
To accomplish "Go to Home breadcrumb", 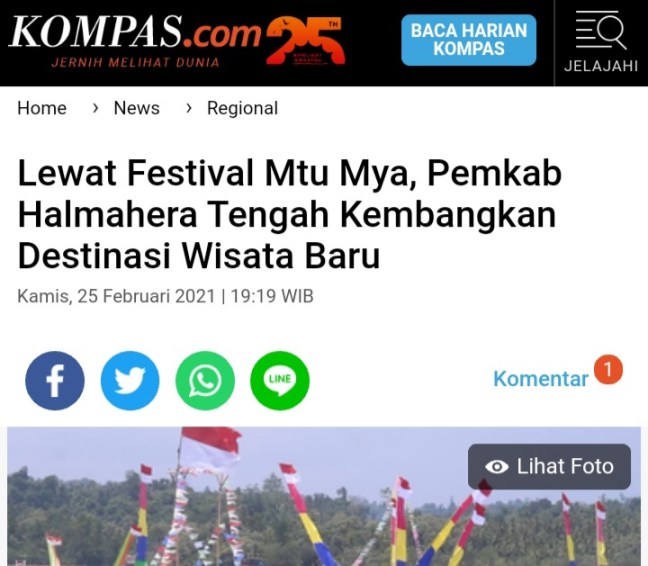I will (x=42, y=108).
